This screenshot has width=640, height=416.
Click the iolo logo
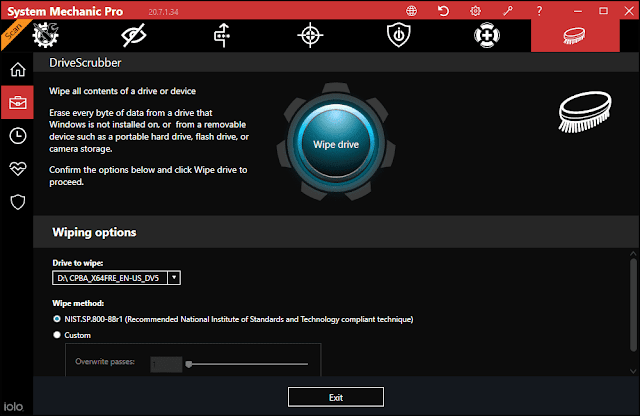tap(13, 407)
